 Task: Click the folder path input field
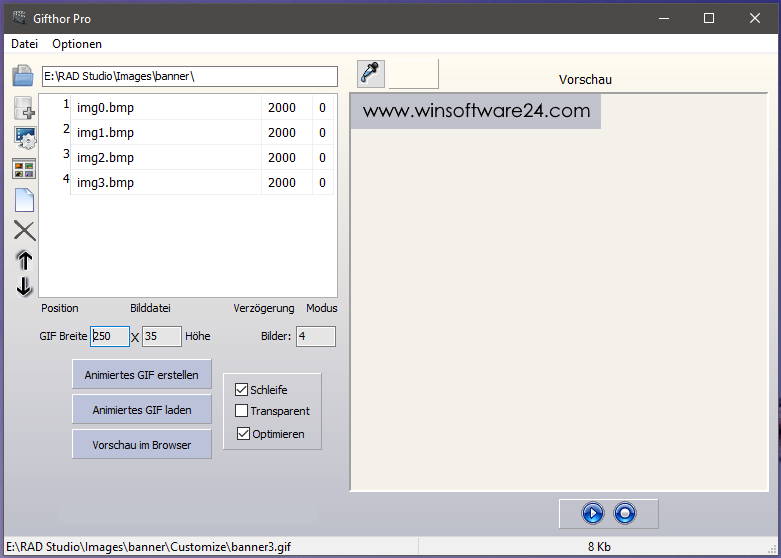point(190,76)
